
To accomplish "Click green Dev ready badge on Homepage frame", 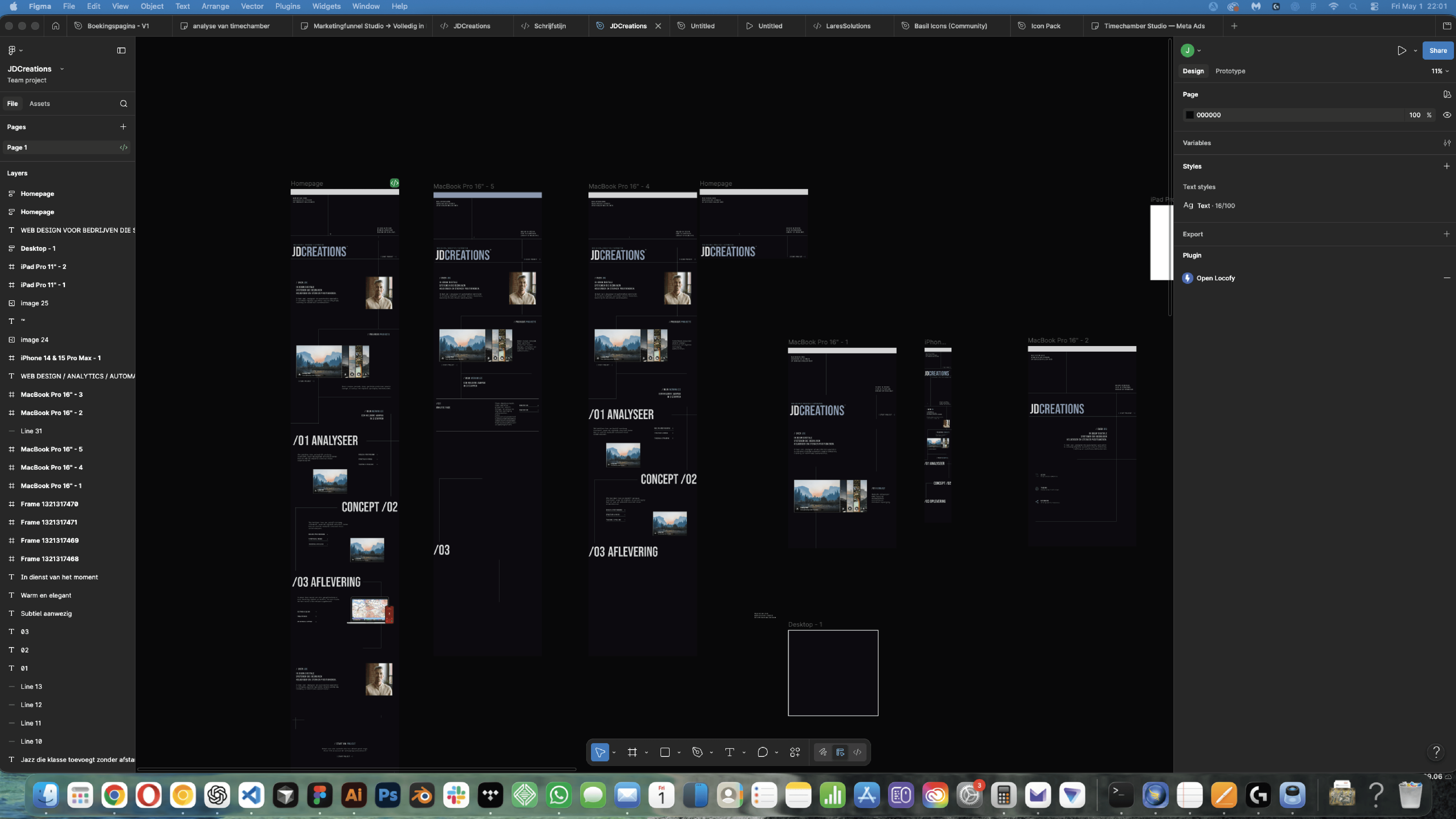I will click(x=395, y=183).
